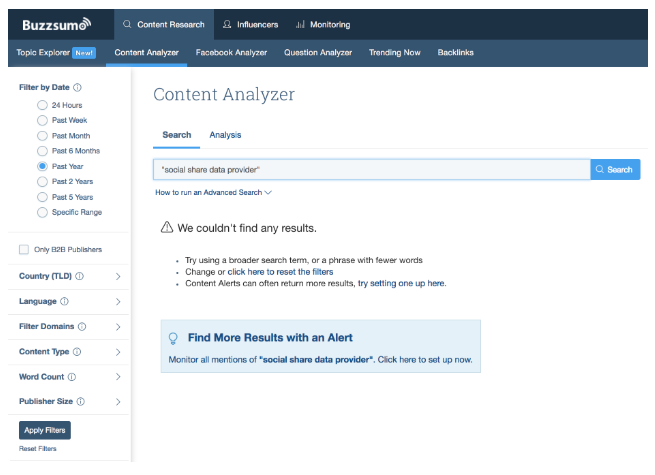Click 'Click here to set up now' alert link
The width and height of the screenshot is (655, 475).
[x=425, y=360]
